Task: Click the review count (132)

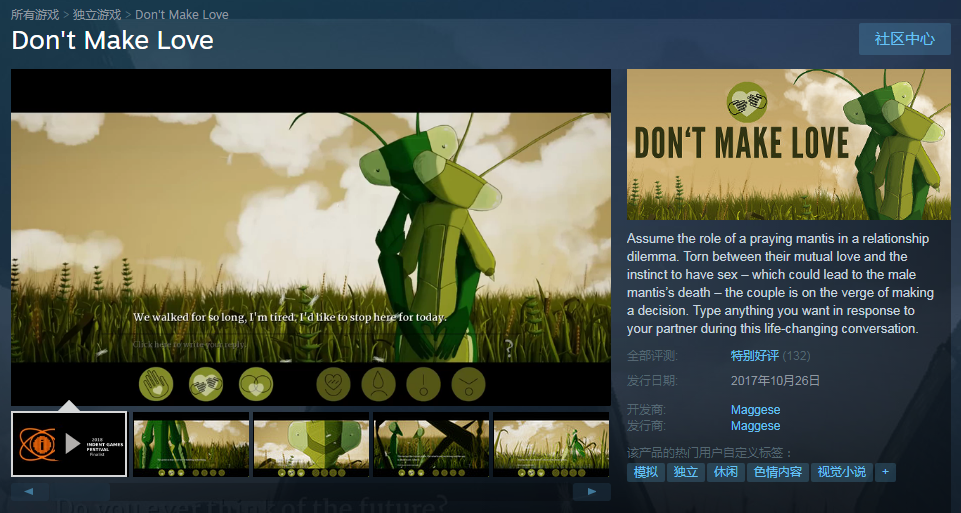Action: (x=796, y=355)
